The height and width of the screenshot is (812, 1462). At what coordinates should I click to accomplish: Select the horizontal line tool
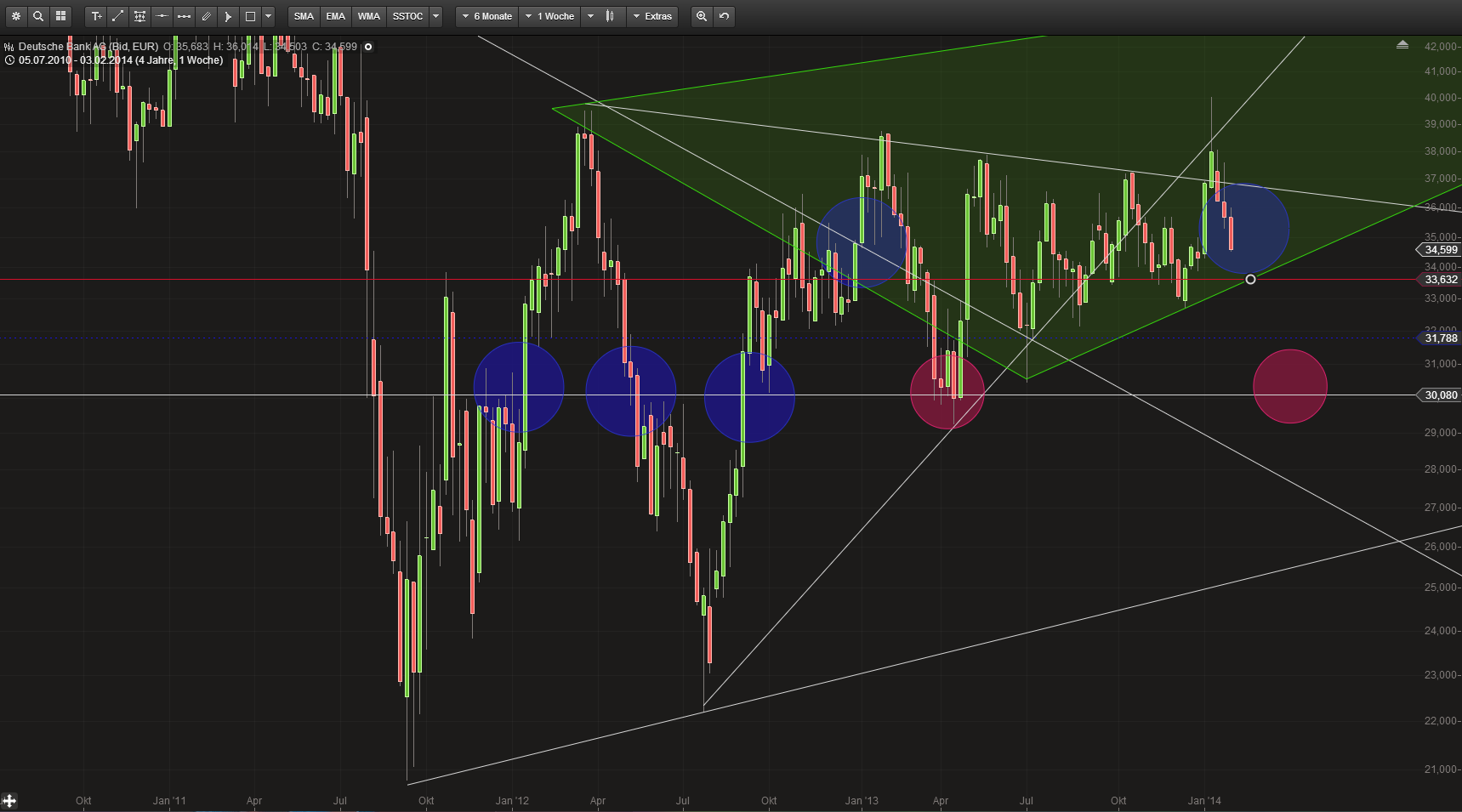(162, 15)
